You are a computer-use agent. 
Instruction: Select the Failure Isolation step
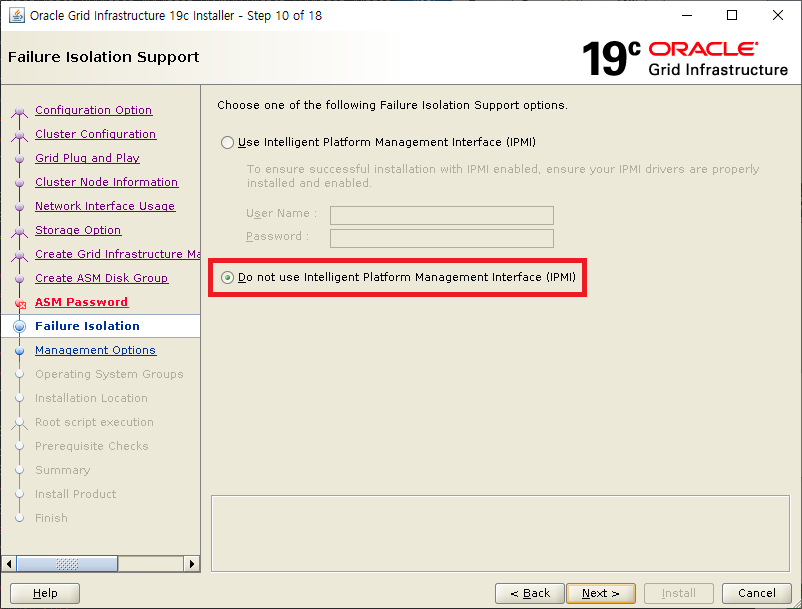tap(87, 326)
